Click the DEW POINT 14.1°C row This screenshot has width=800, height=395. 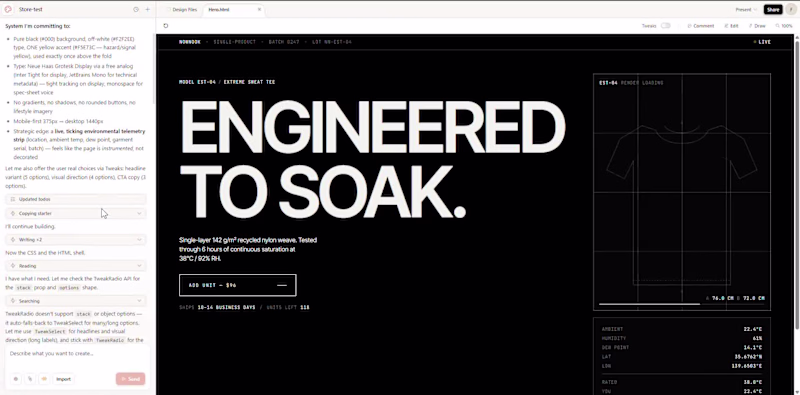click(x=682, y=348)
